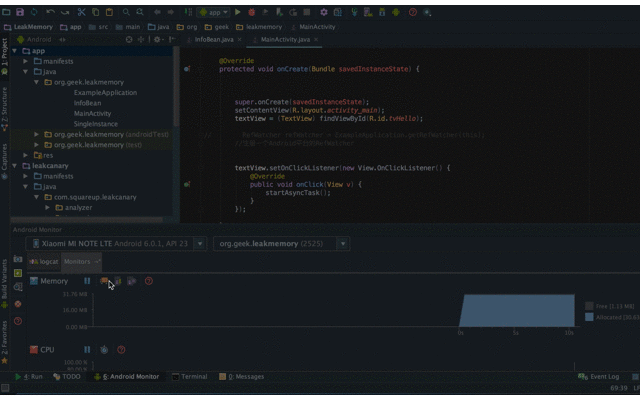Expand manifests folder under app
The image size is (640, 400).
tap(26, 61)
